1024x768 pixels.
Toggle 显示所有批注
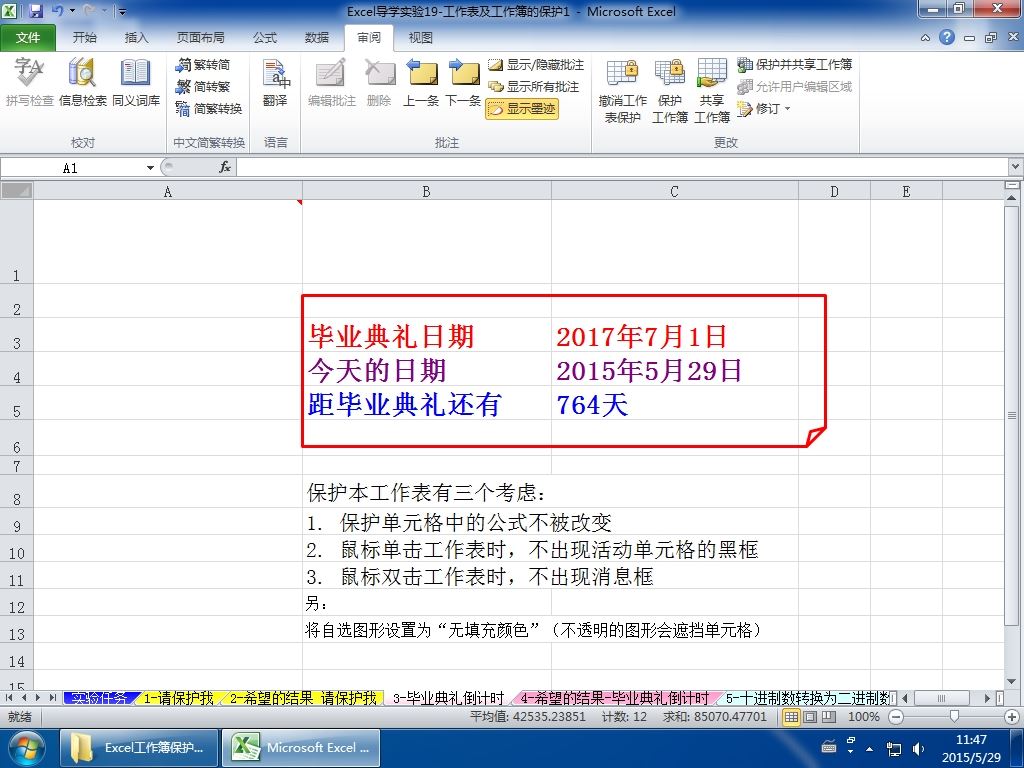(534, 86)
